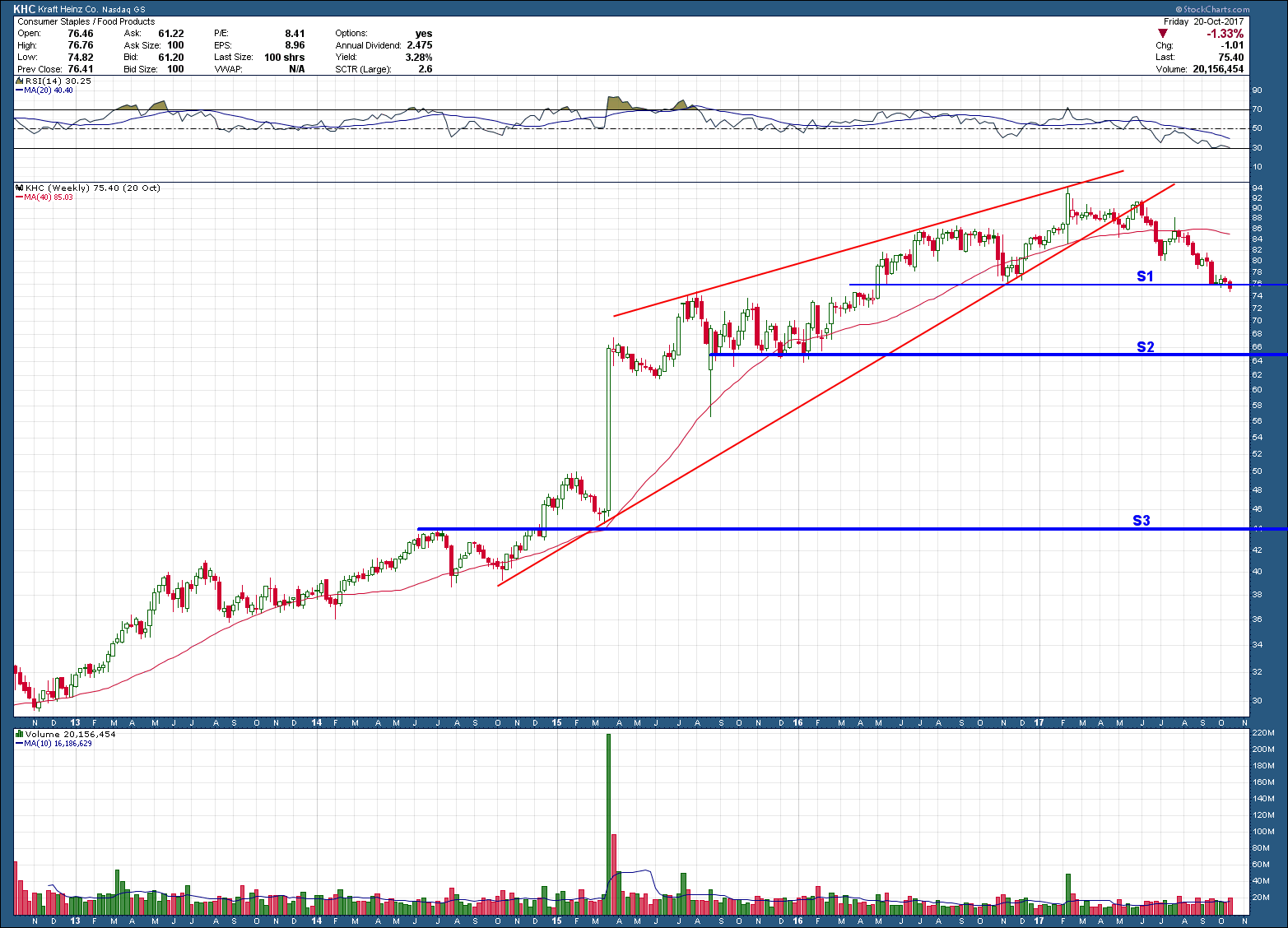Click the candlestick icon beside KHC (Weekly)
This screenshot has width=1288, height=928.
[21, 188]
